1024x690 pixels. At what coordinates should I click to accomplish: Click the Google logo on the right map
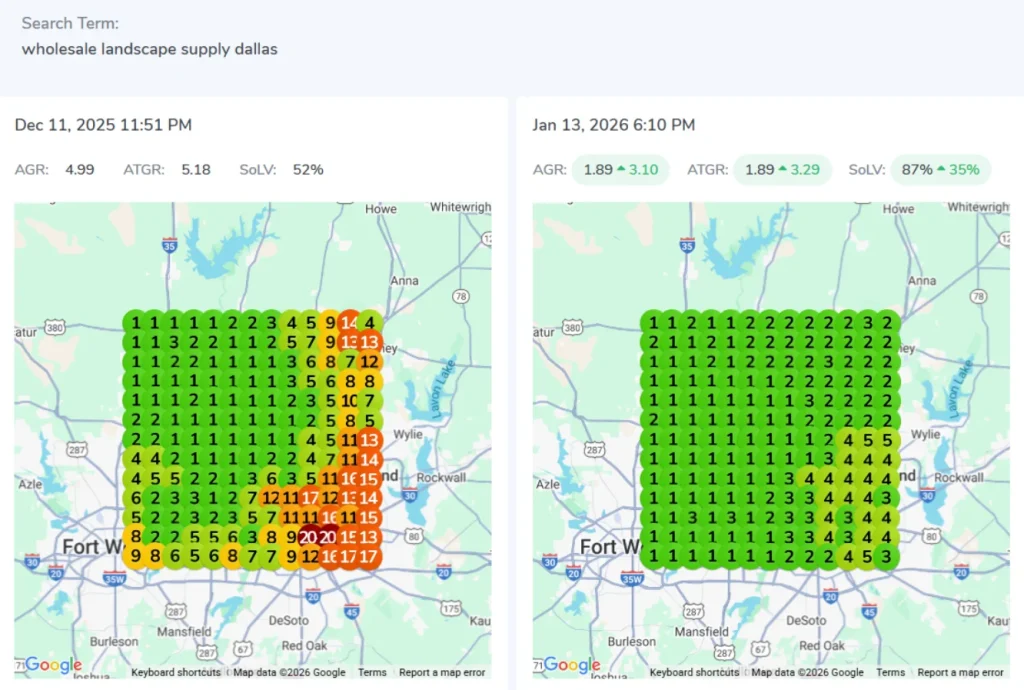coord(572,665)
